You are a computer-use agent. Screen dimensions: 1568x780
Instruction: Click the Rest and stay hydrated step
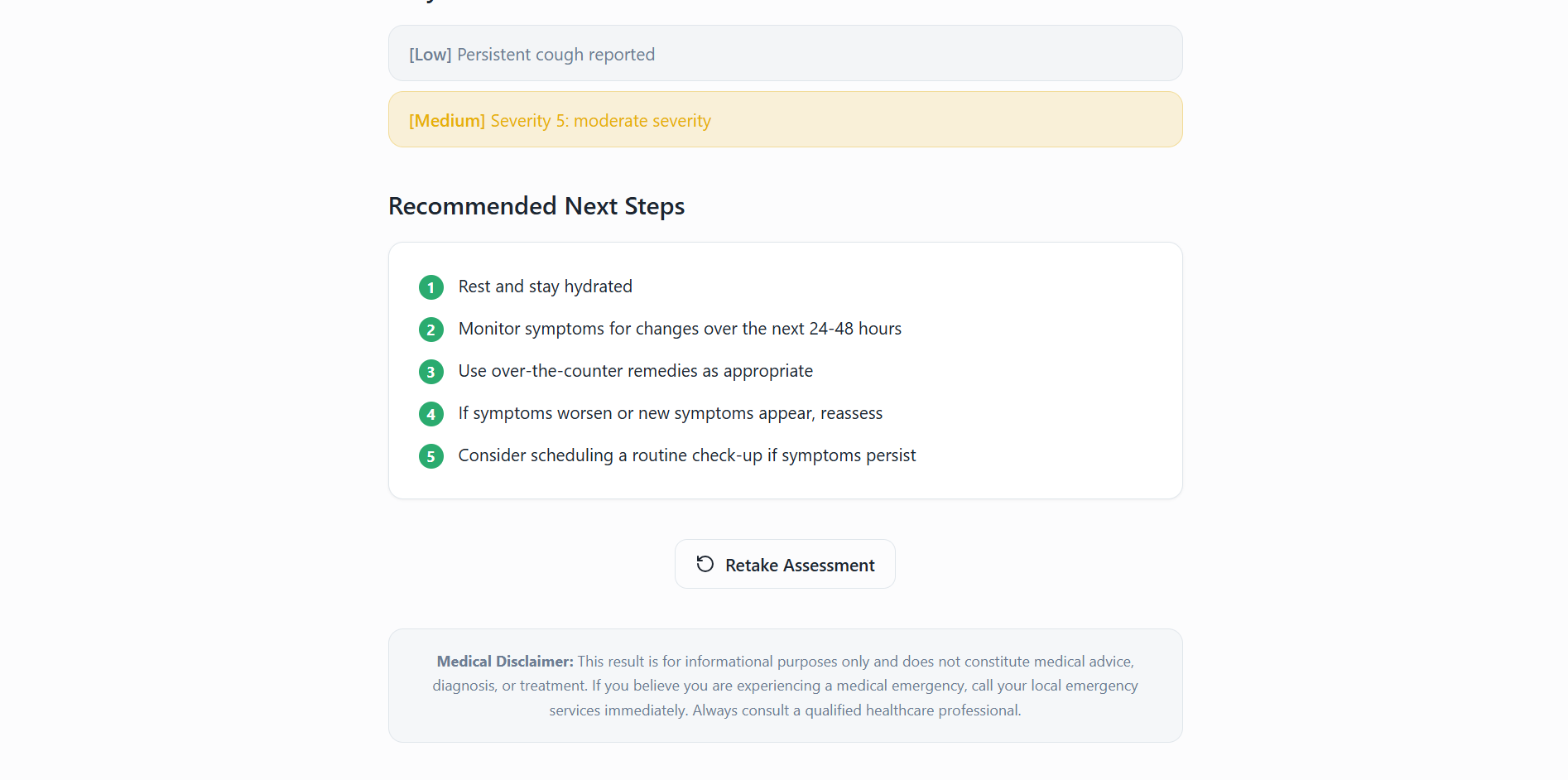[545, 286]
